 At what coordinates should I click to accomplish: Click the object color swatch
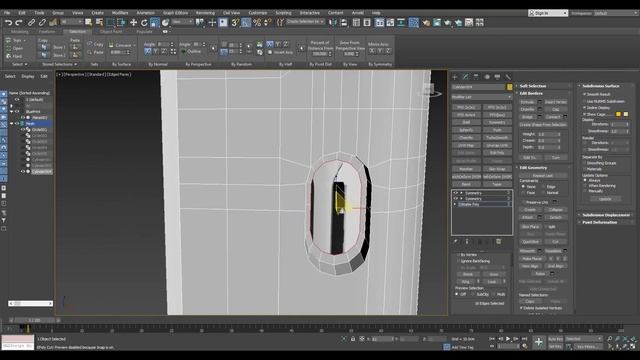tap(509, 87)
